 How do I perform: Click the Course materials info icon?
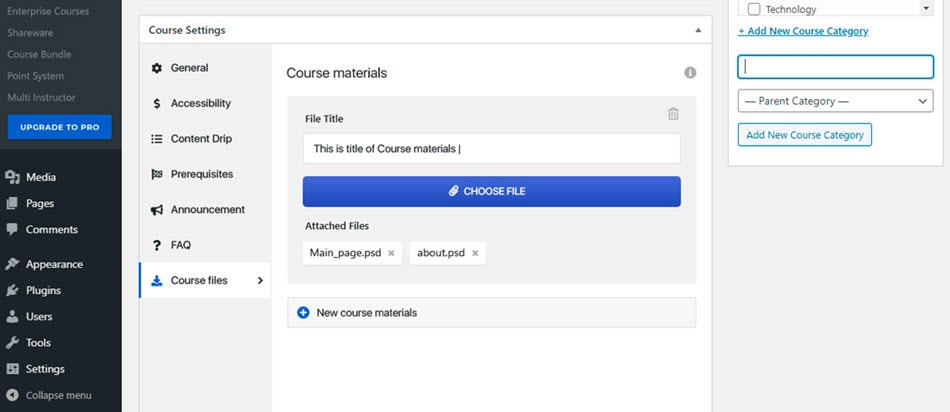pyautogui.click(x=690, y=73)
